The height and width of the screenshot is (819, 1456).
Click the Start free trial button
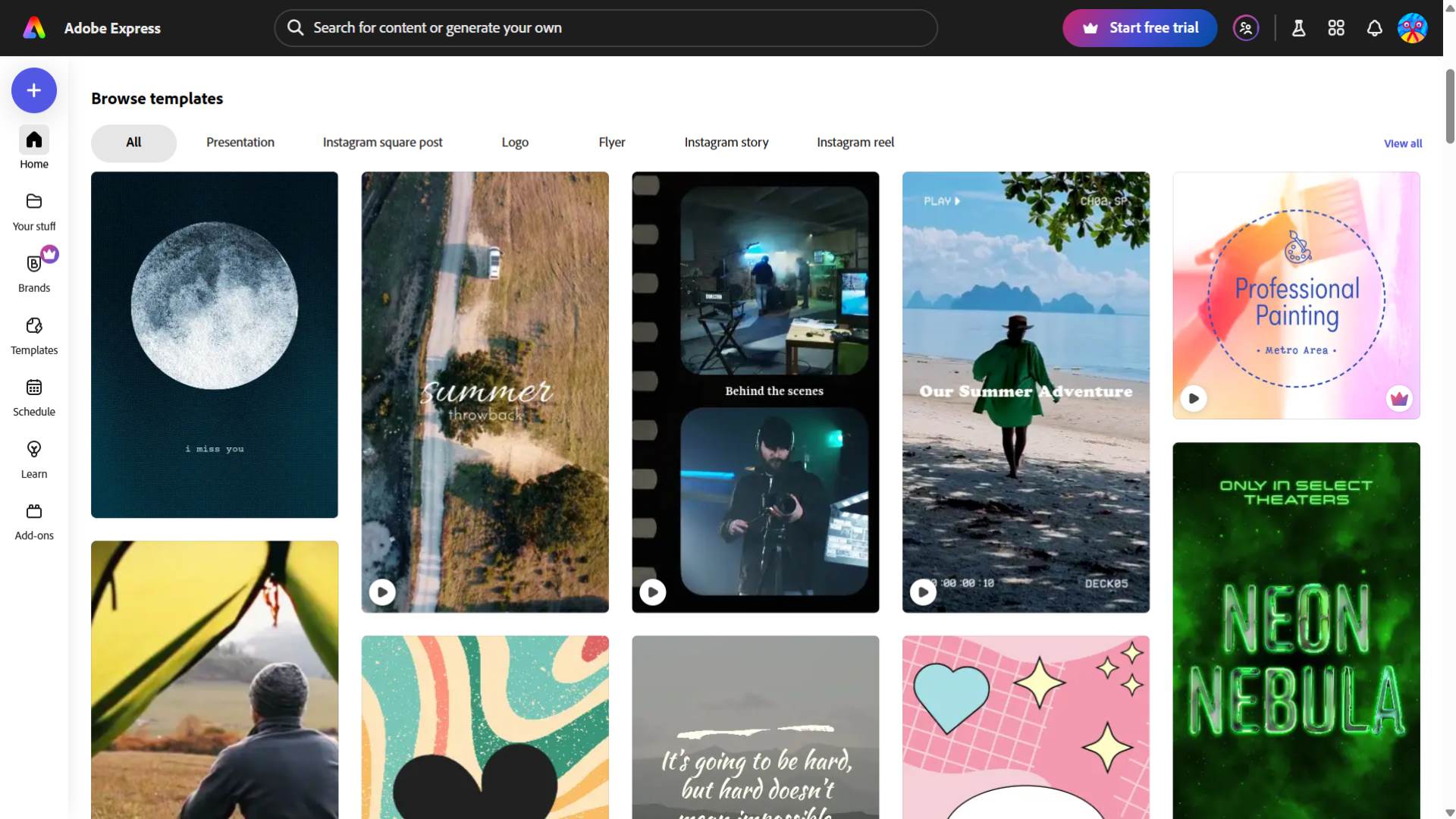[1140, 28]
